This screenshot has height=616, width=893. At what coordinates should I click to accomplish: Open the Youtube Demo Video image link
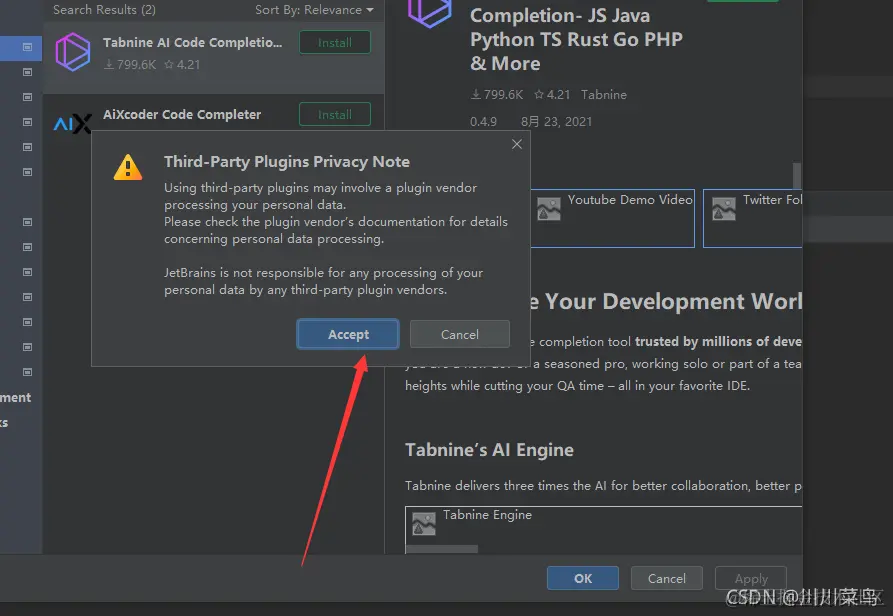click(x=612, y=218)
